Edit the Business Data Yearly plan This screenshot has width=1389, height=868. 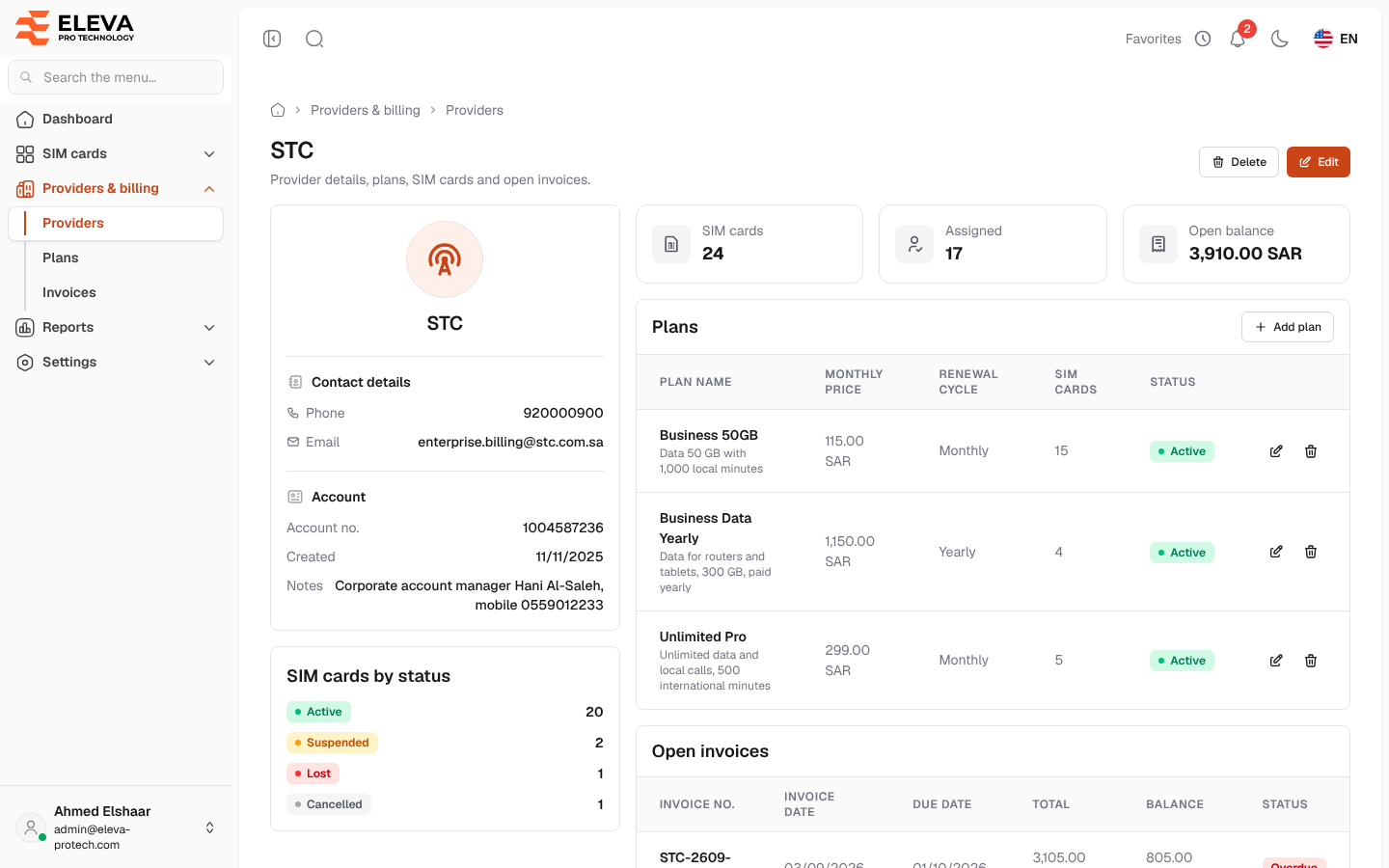click(x=1276, y=552)
